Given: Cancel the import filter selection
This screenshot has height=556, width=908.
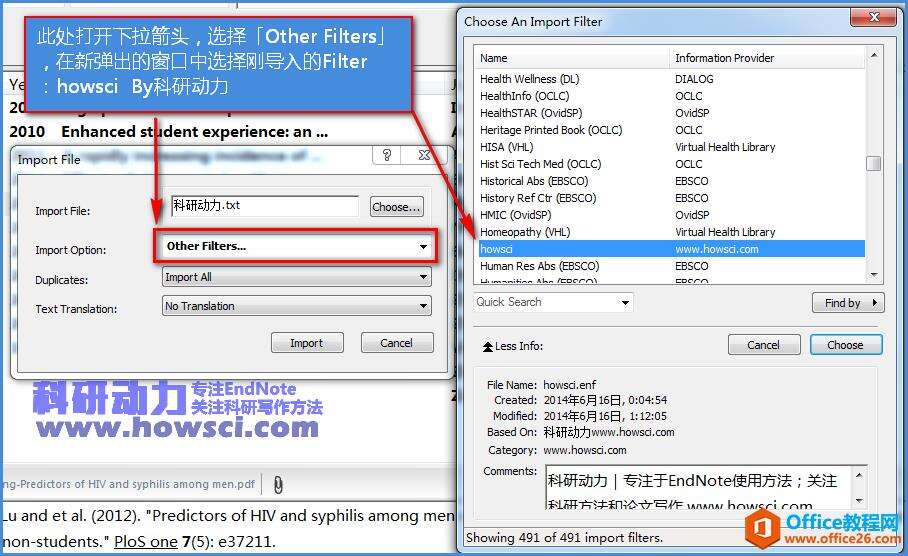Looking at the screenshot, I should [x=764, y=345].
